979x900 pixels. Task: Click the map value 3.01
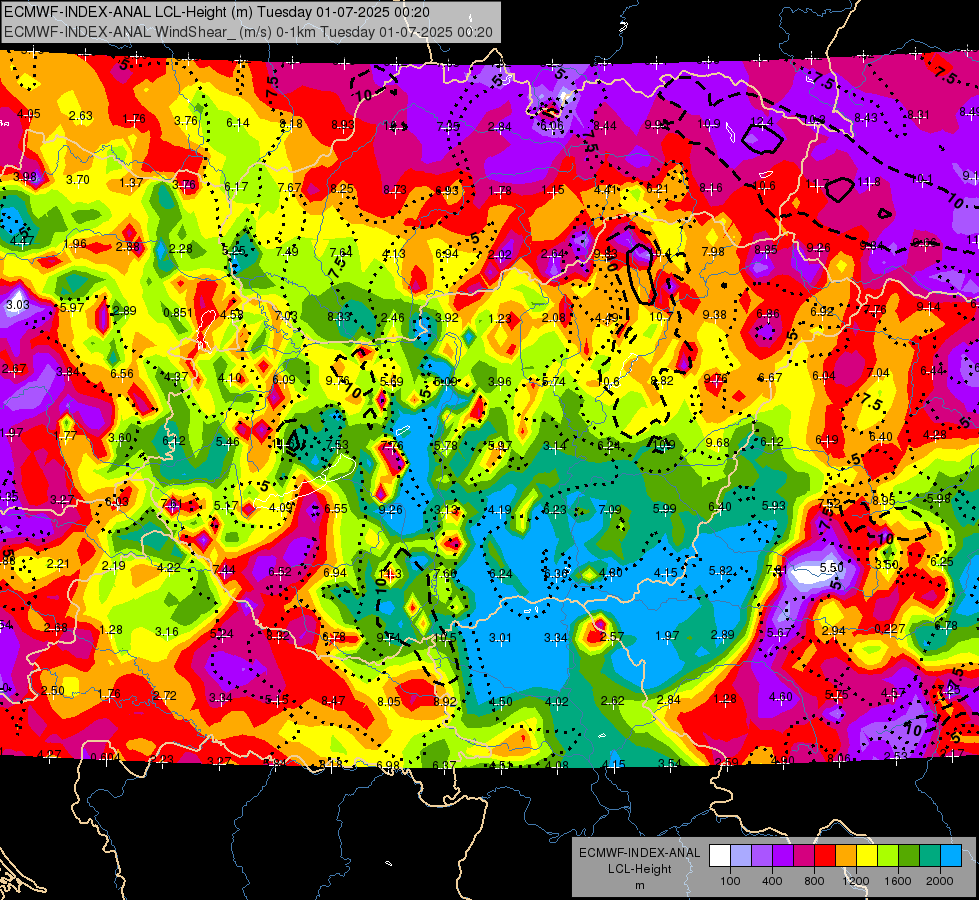500,638
